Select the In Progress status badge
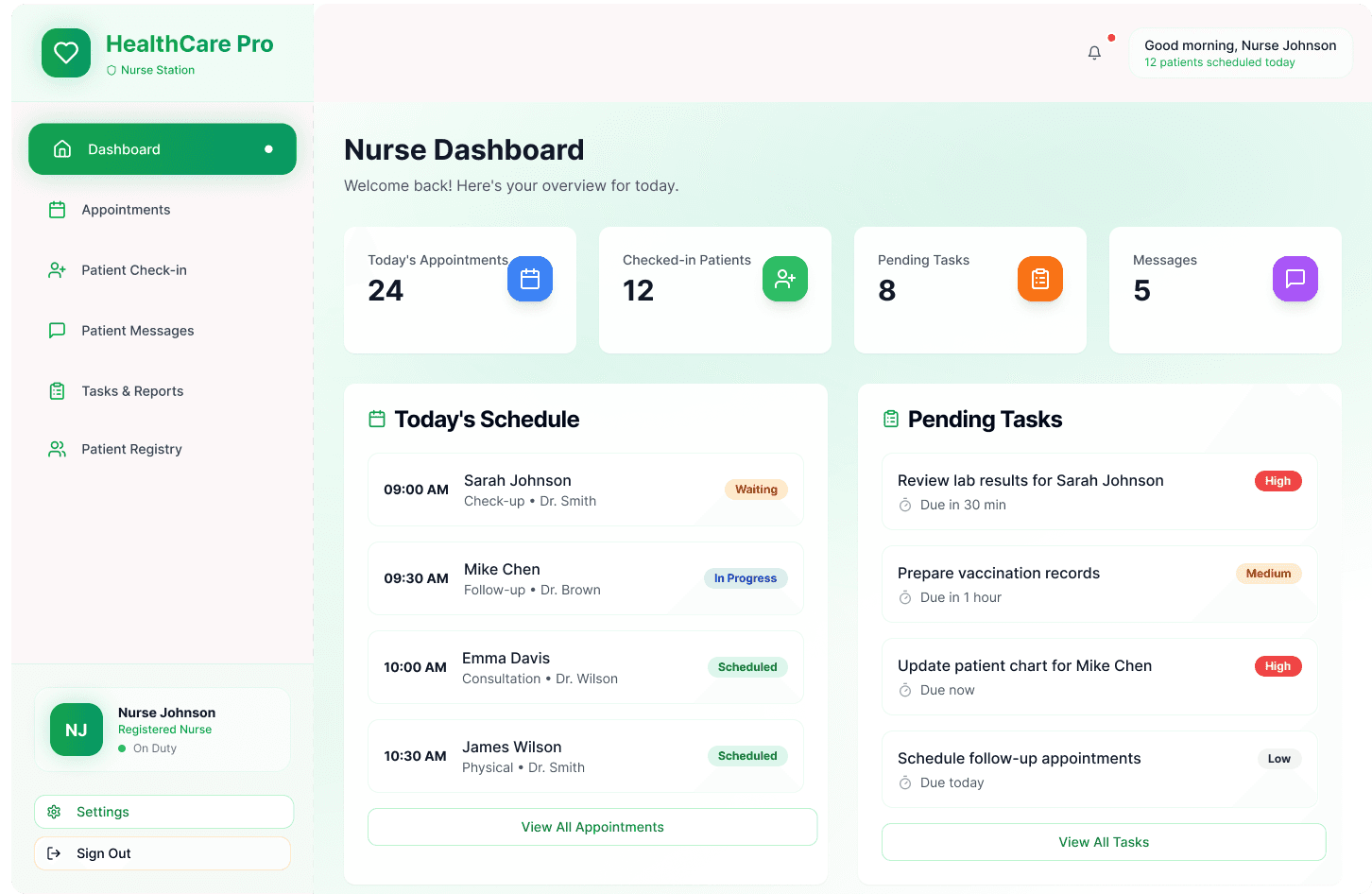The image size is (1372, 894). (746, 578)
